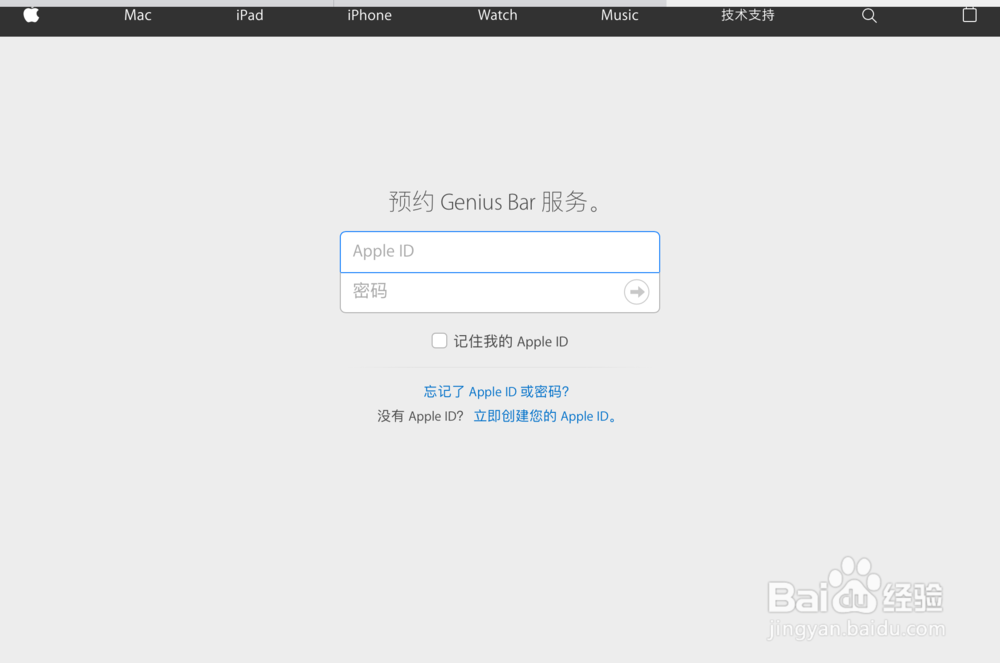Open the Music menu item
Viewport: 1000px width, 663px height.
[619, 15]
